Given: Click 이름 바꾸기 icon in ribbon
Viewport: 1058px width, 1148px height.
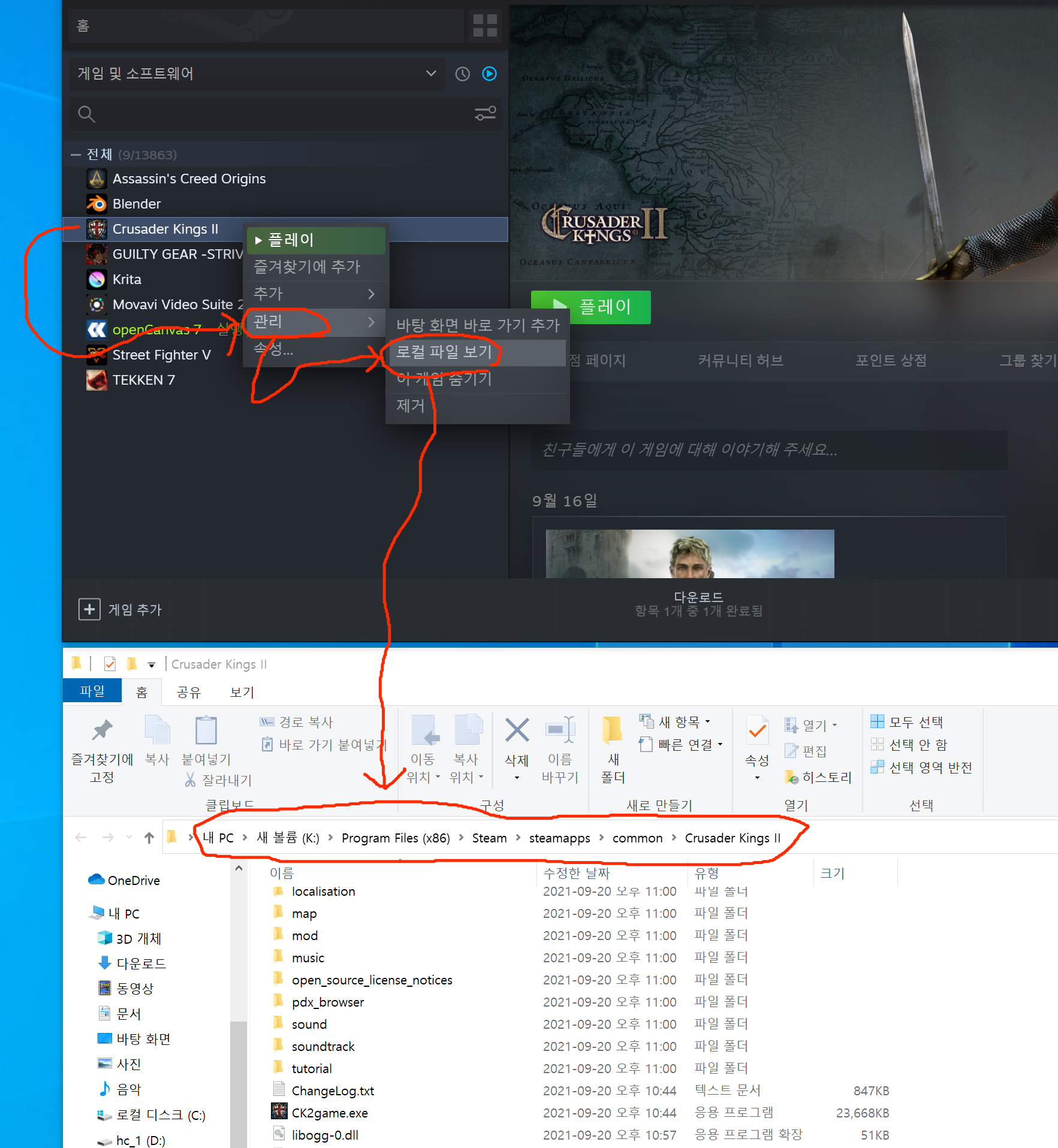Looking at the screenshot, I should coord(560,730).
